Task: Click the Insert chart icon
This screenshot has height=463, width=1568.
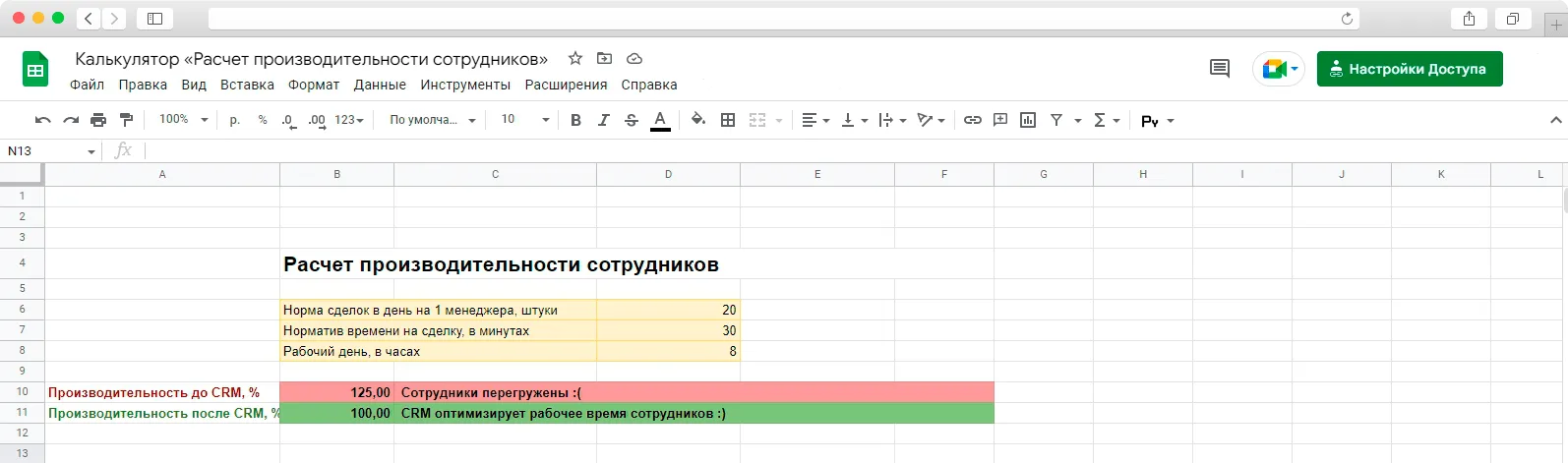Action: pos(1028,120)
